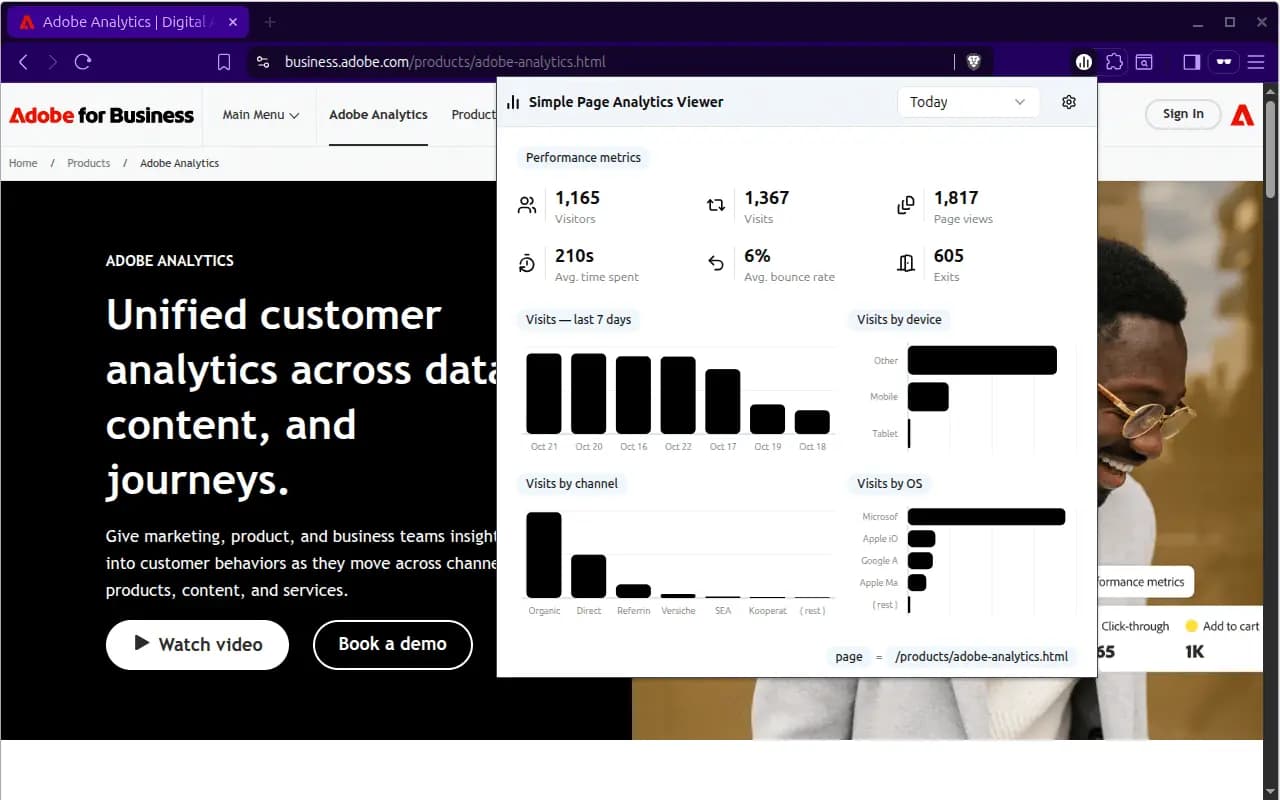
Task: Expand the Main Menu dropdown
Action: (x=260, y=115)
